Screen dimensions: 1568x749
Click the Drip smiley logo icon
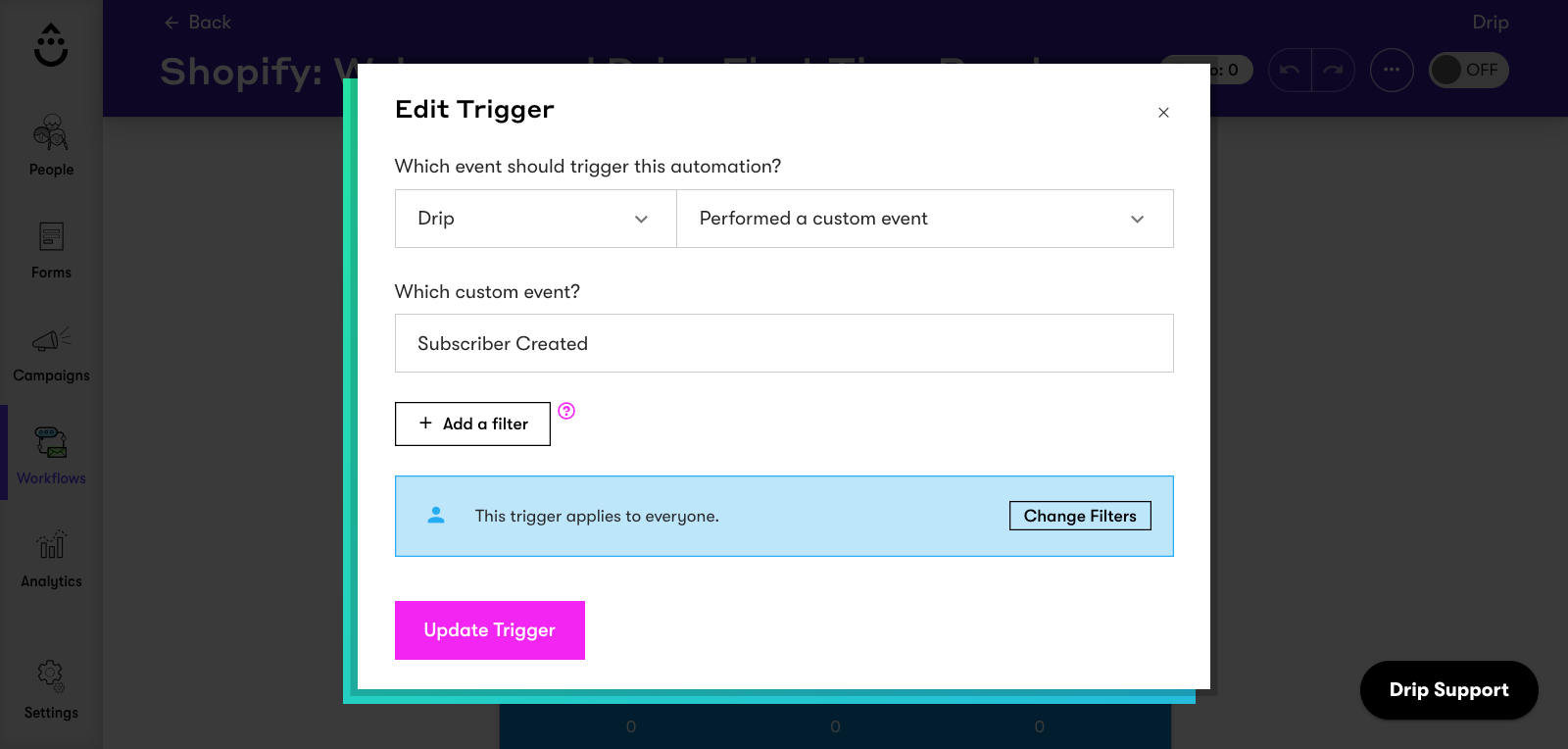(x=51, y=45)
